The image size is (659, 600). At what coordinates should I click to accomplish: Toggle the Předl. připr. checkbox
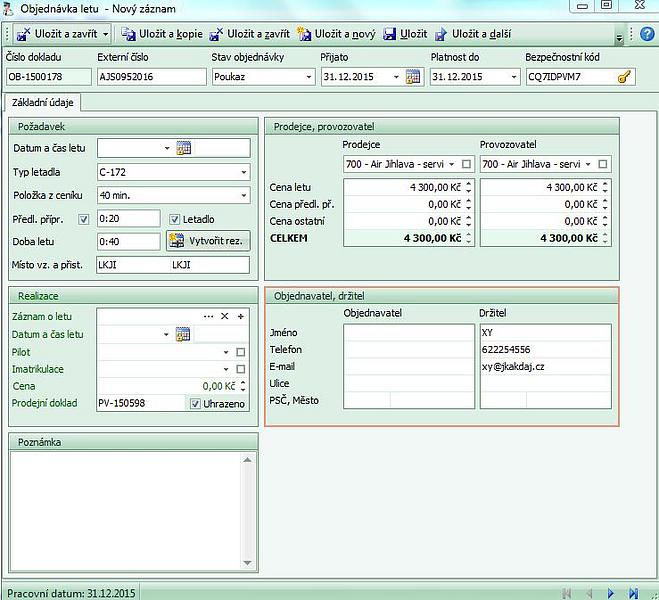(84, 219)
